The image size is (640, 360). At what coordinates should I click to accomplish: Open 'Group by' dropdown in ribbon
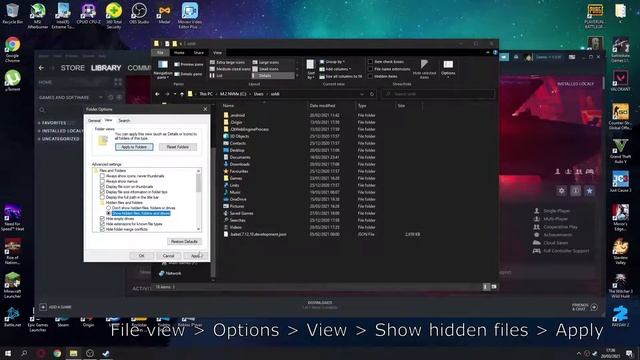(333, 62)
